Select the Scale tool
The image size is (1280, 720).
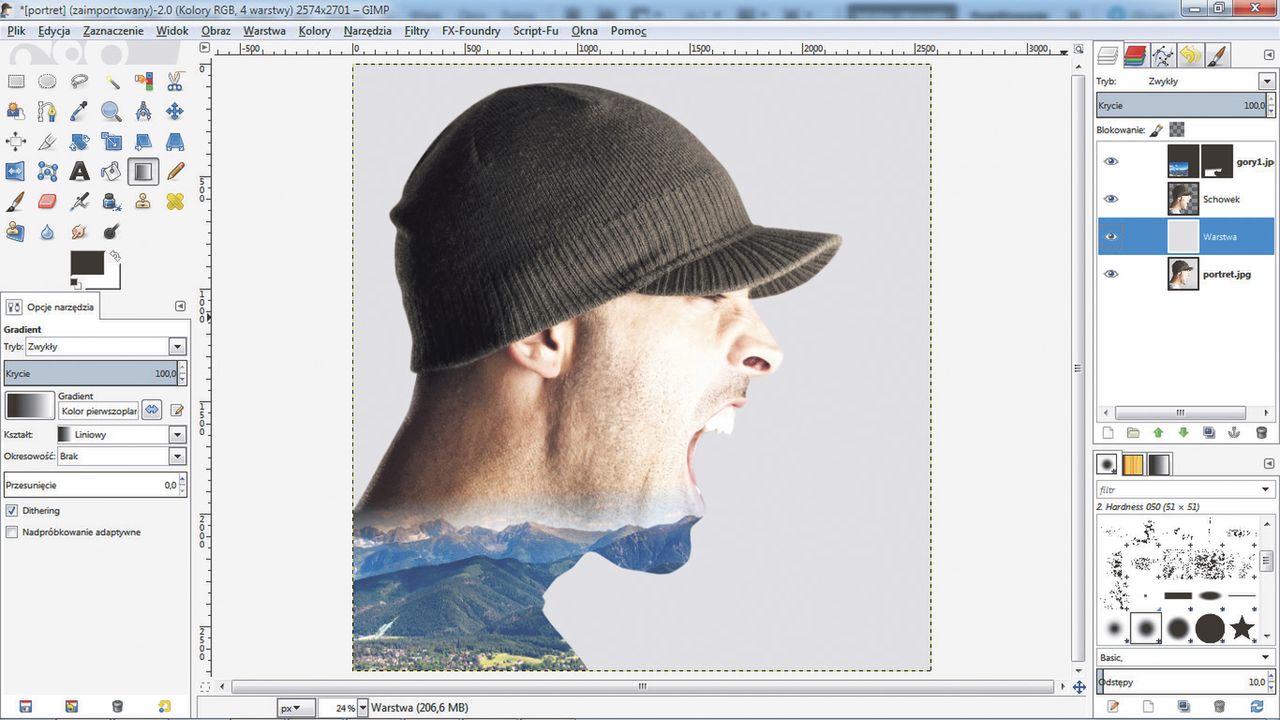(x=111, y=141)
